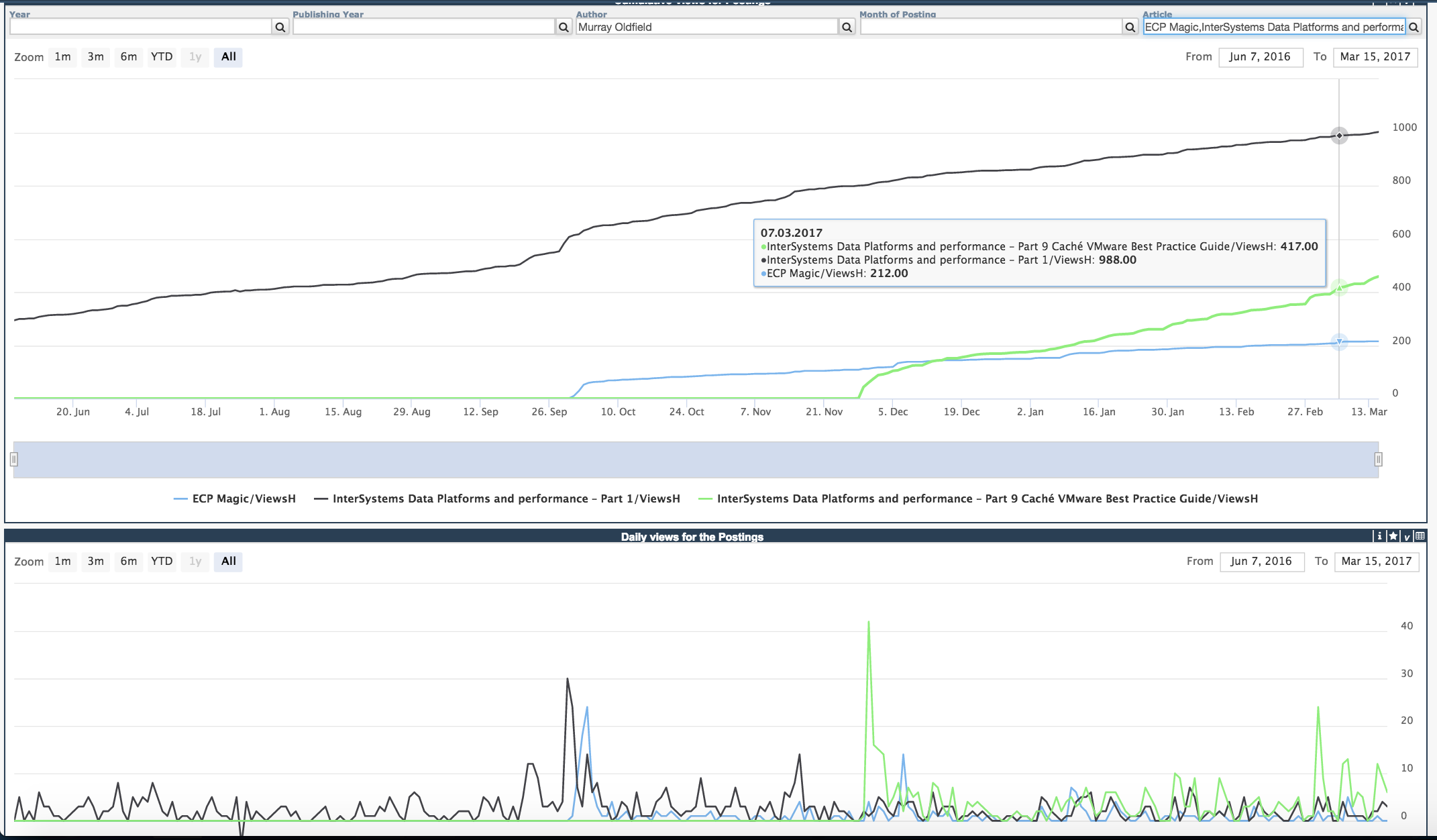Click the 5. Dec axis label
1437x840 pixels.
click(893, 411)
